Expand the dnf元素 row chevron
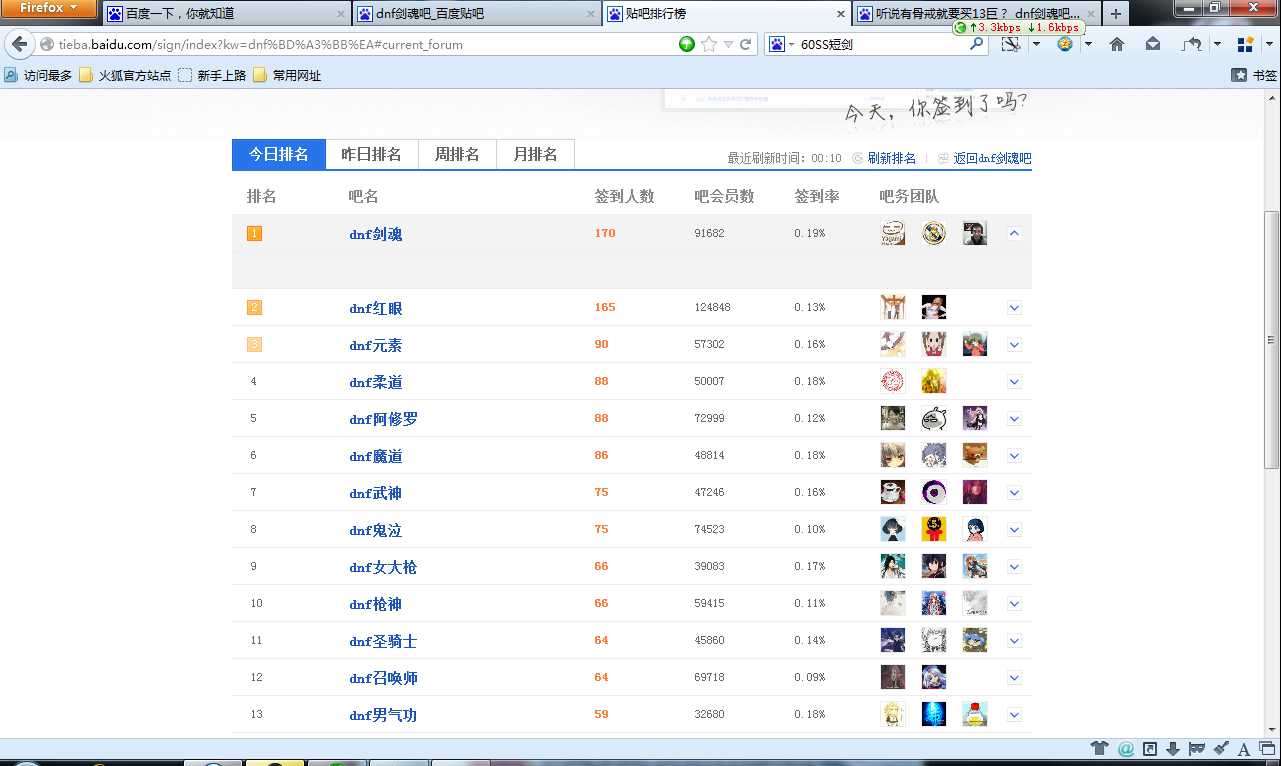This screenshot has width=1281, height=766. click(x=1014, y=345)
